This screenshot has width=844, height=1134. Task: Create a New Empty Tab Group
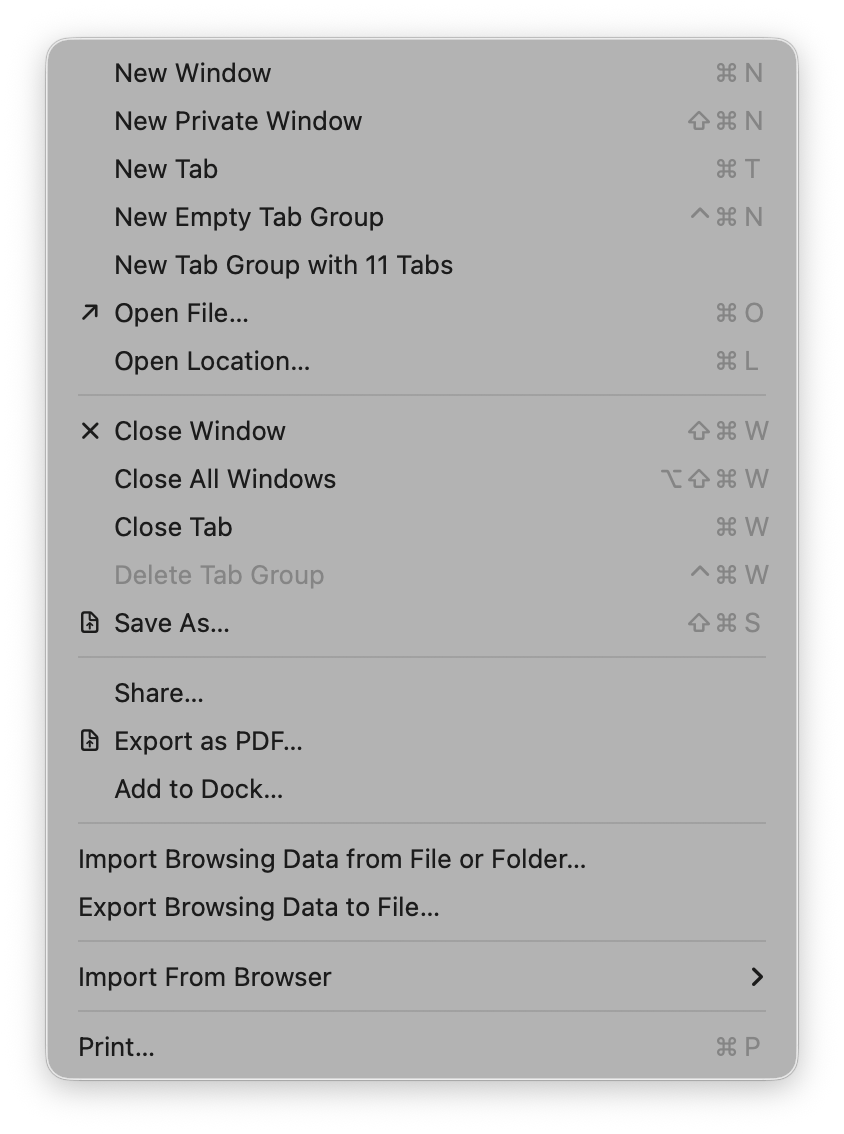click(x=249, y=216)
